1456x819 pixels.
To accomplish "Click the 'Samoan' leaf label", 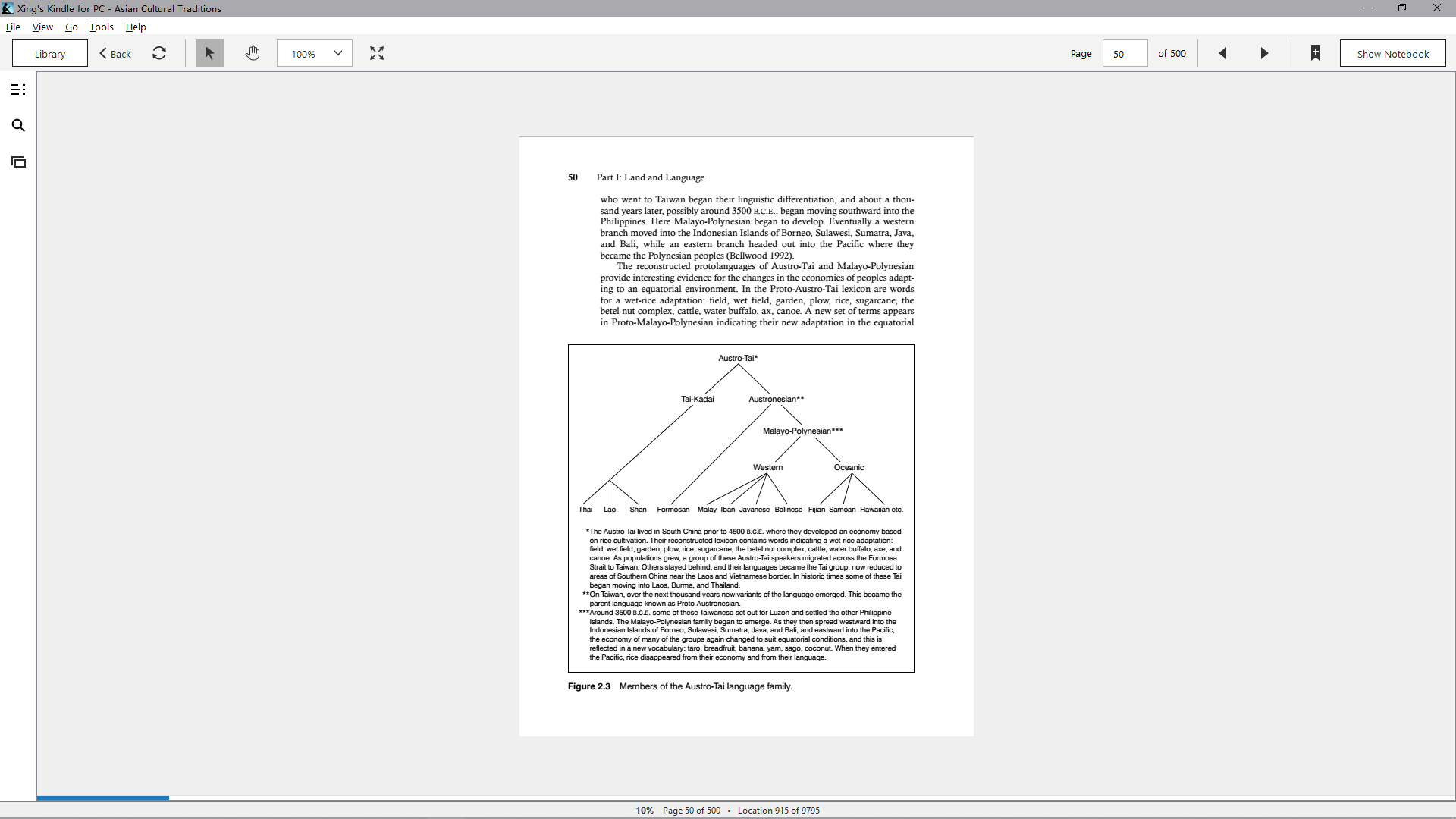I will 843,510.
